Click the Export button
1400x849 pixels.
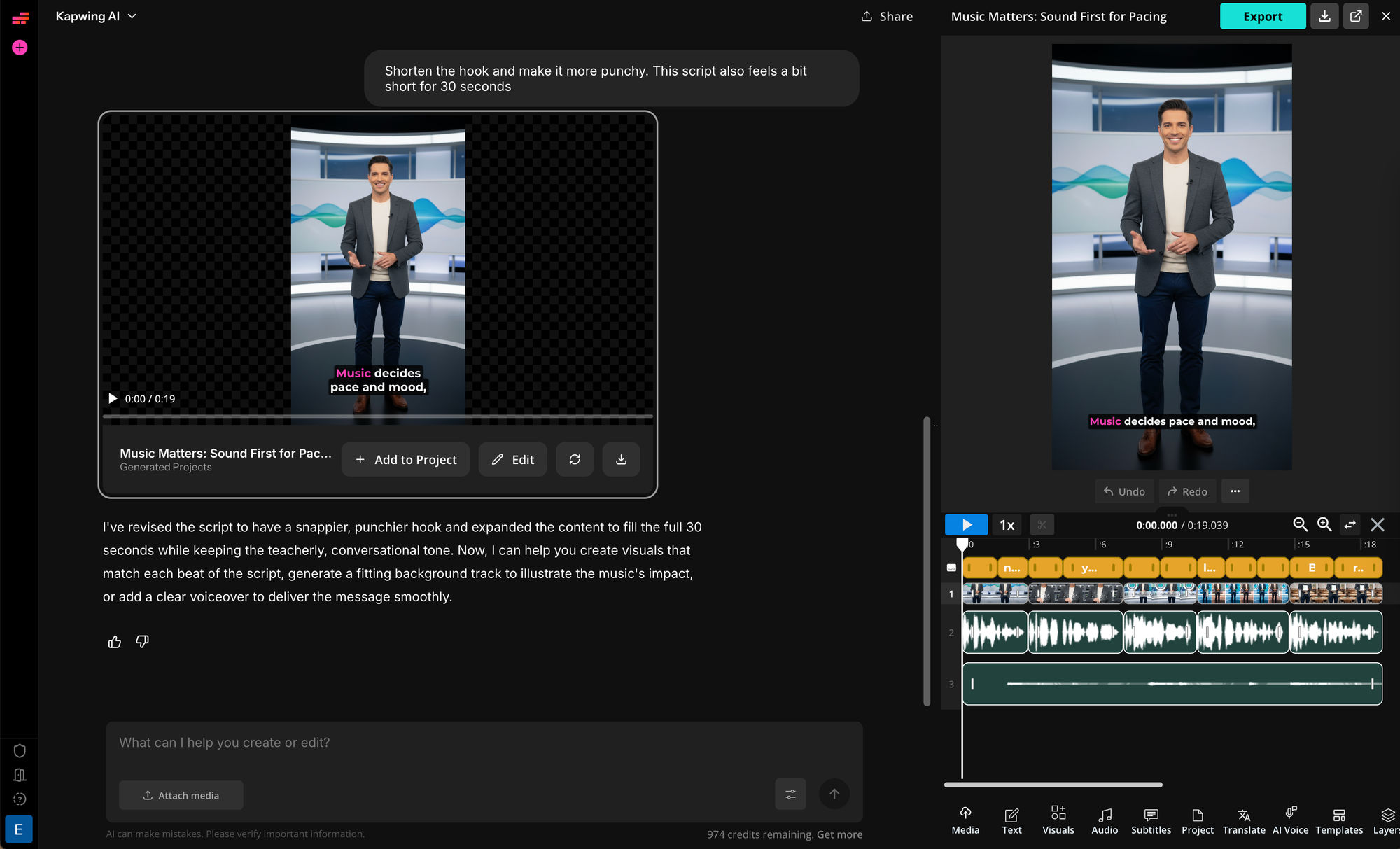[1262, 16]
